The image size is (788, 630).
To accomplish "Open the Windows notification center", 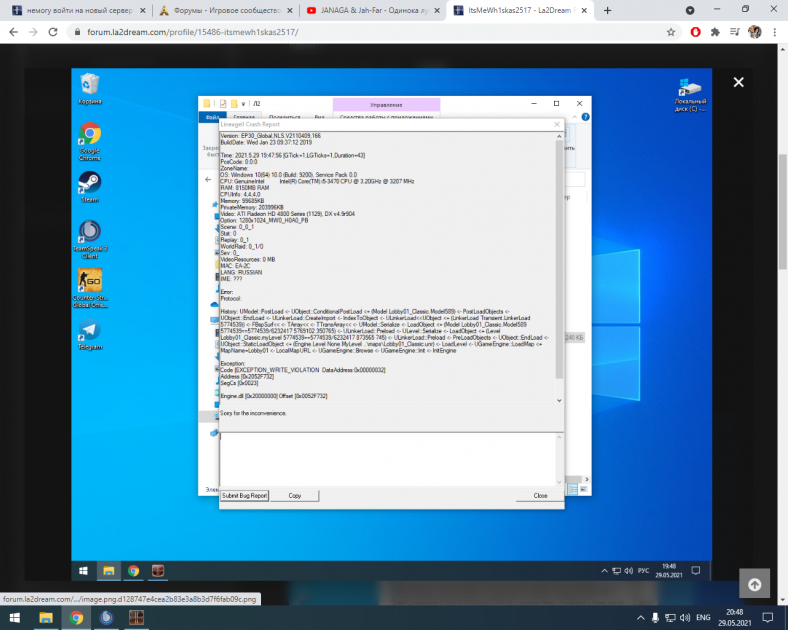I will pyautogui.click(x=768, y=617).
